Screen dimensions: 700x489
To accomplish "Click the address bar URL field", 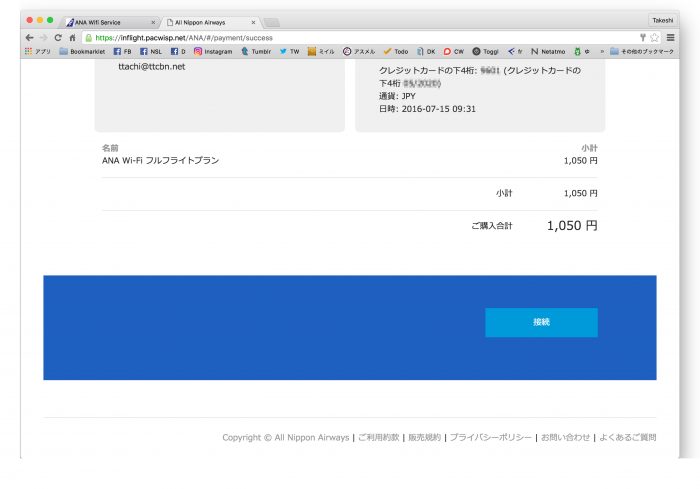I will coord(350,37).
